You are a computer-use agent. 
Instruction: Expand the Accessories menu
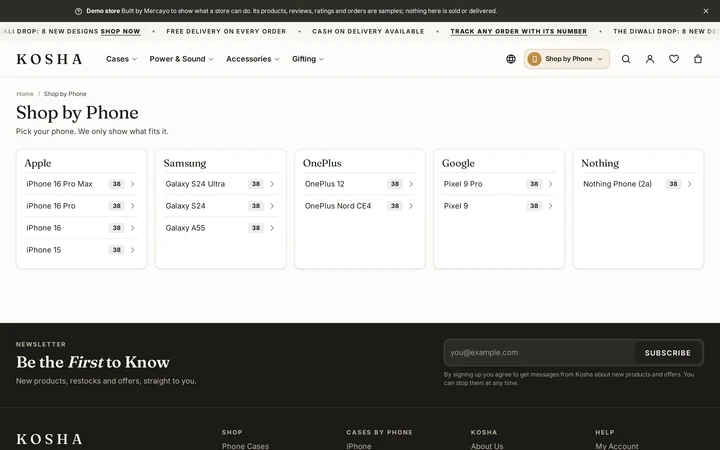[253, 59]
